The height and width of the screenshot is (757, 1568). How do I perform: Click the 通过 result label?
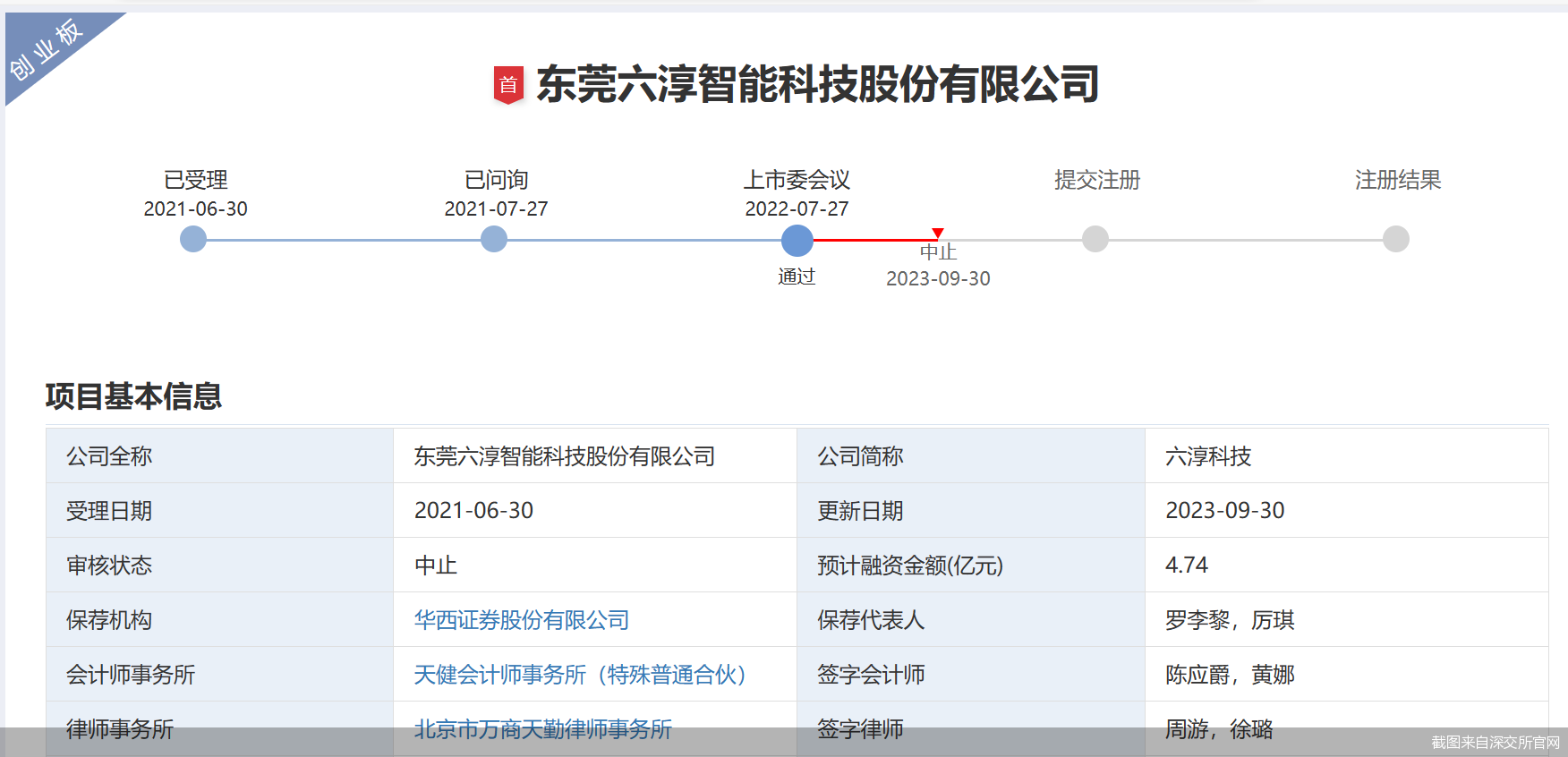click(x=797, y=276)
